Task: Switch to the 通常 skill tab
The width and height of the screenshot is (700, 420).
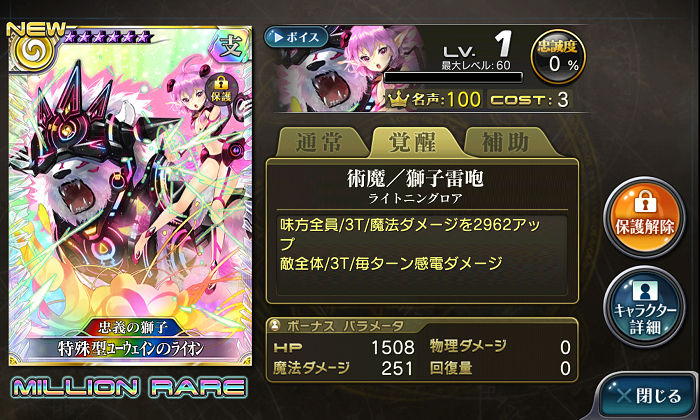Action: coord(321,142)
